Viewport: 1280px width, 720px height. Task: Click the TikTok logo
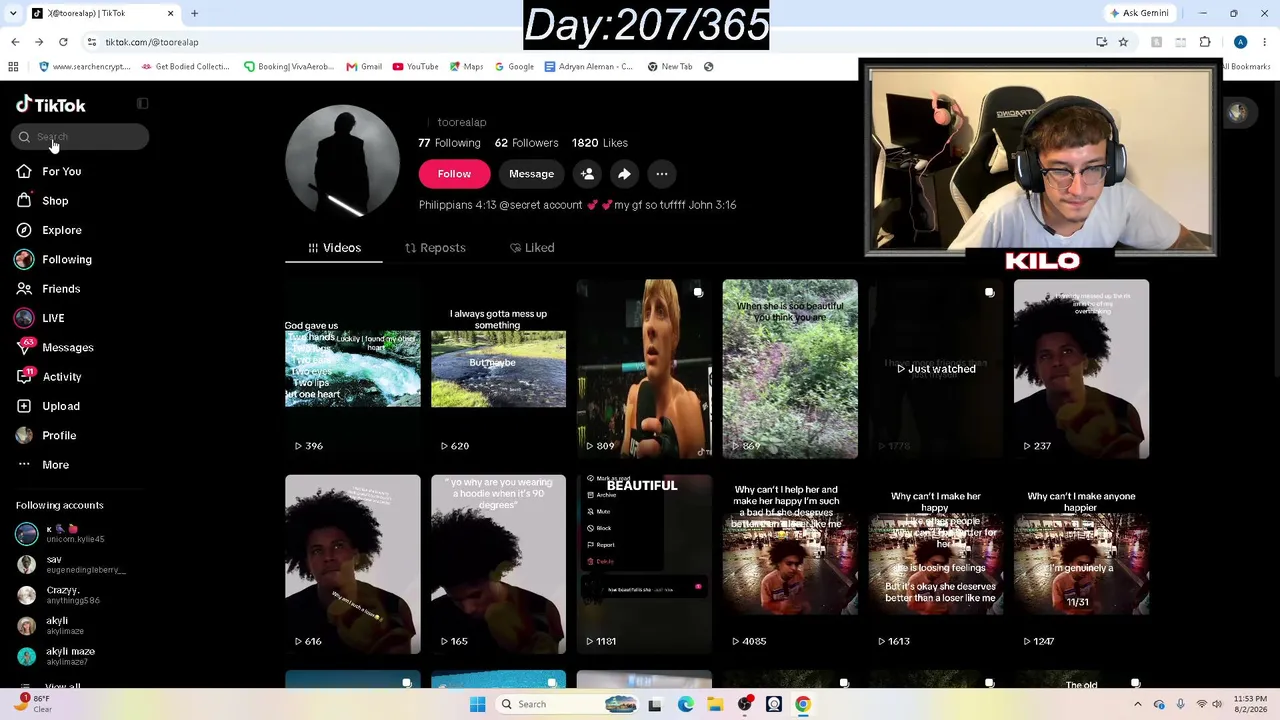(51, 105)
